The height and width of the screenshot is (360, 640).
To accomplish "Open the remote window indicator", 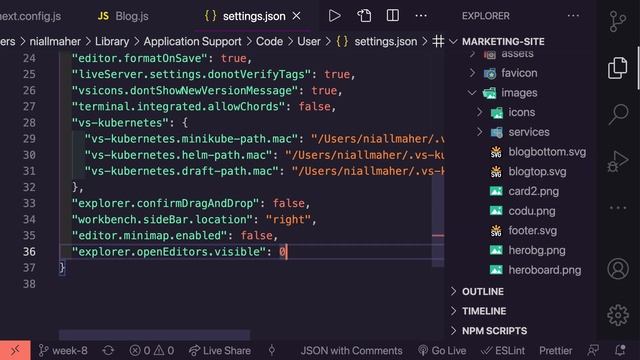I will [x=15, y=350].
